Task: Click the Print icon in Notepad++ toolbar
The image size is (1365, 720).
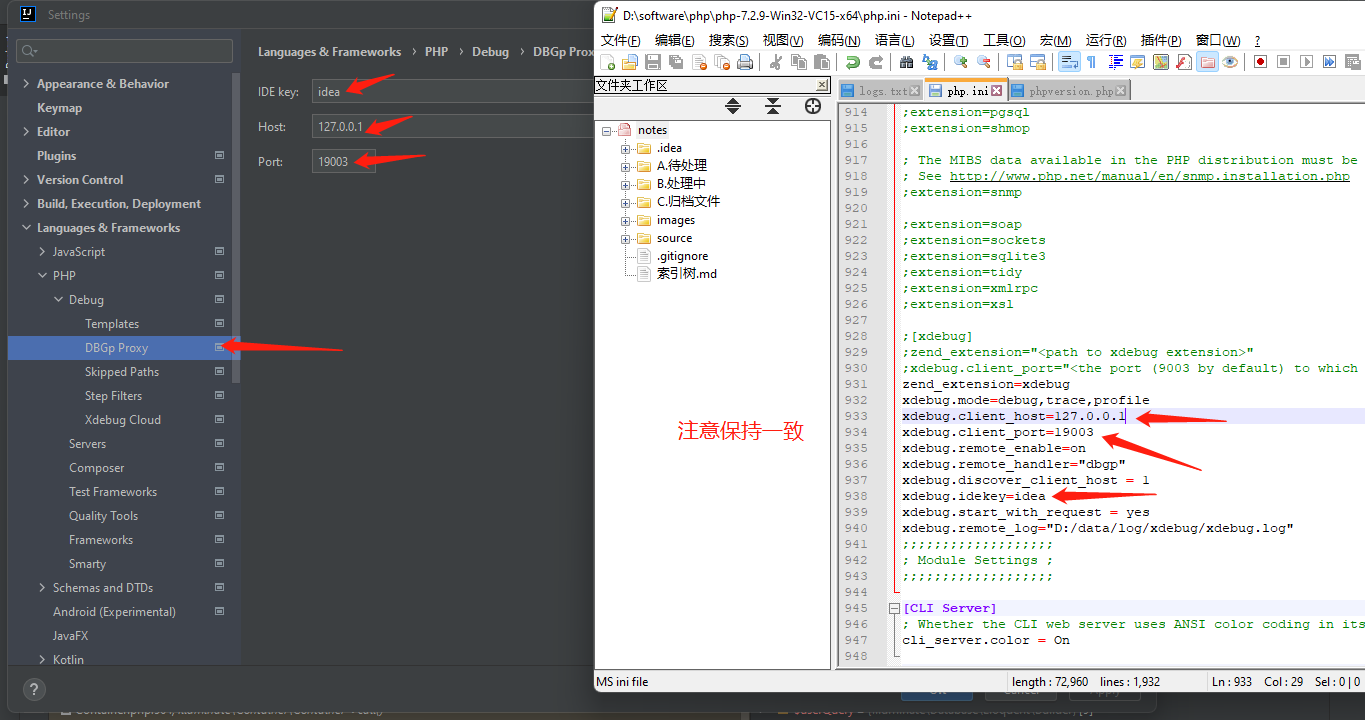Action: click(744, 62)
